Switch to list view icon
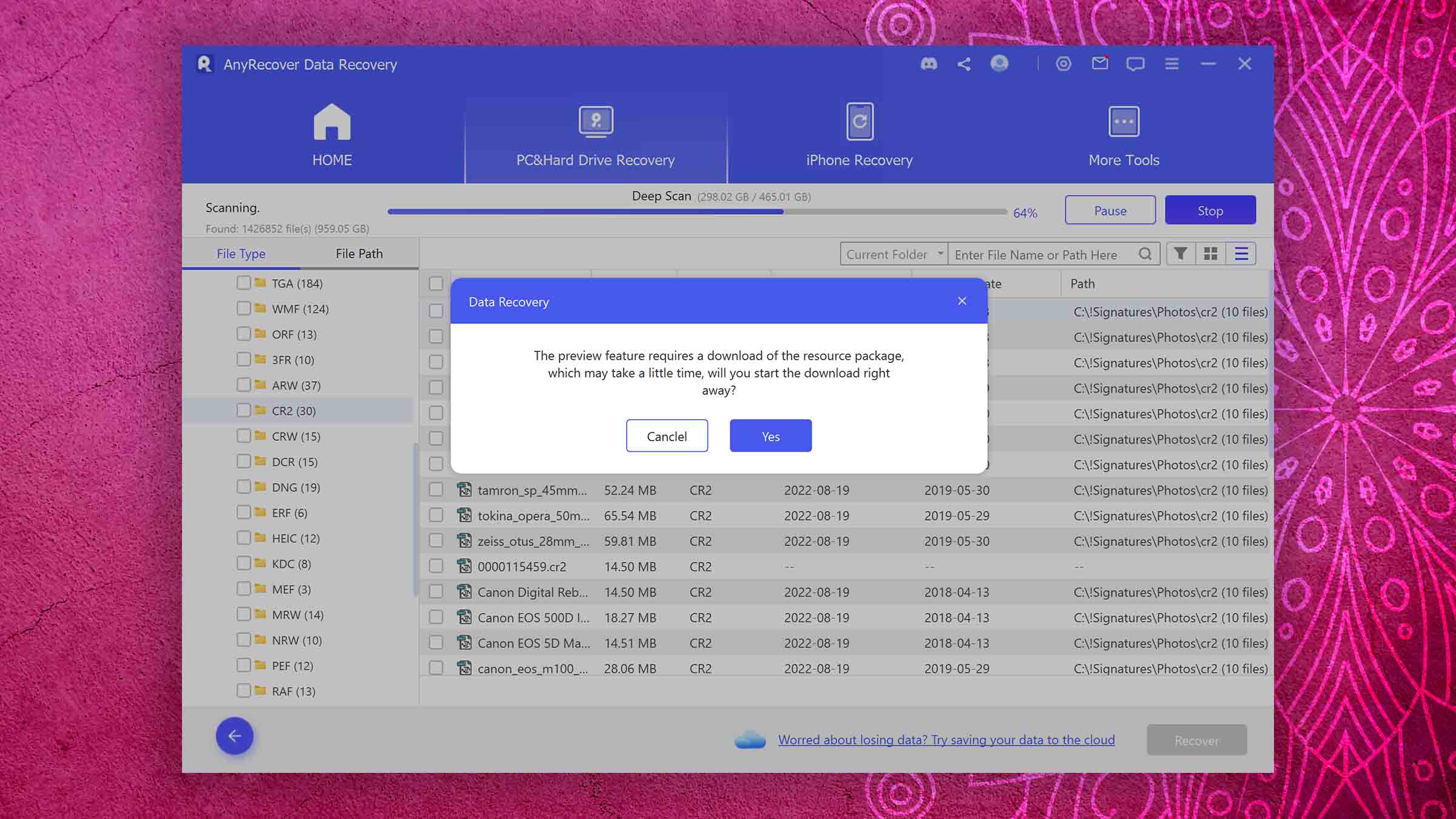 pyautogui.click(x=1241, y=254)
